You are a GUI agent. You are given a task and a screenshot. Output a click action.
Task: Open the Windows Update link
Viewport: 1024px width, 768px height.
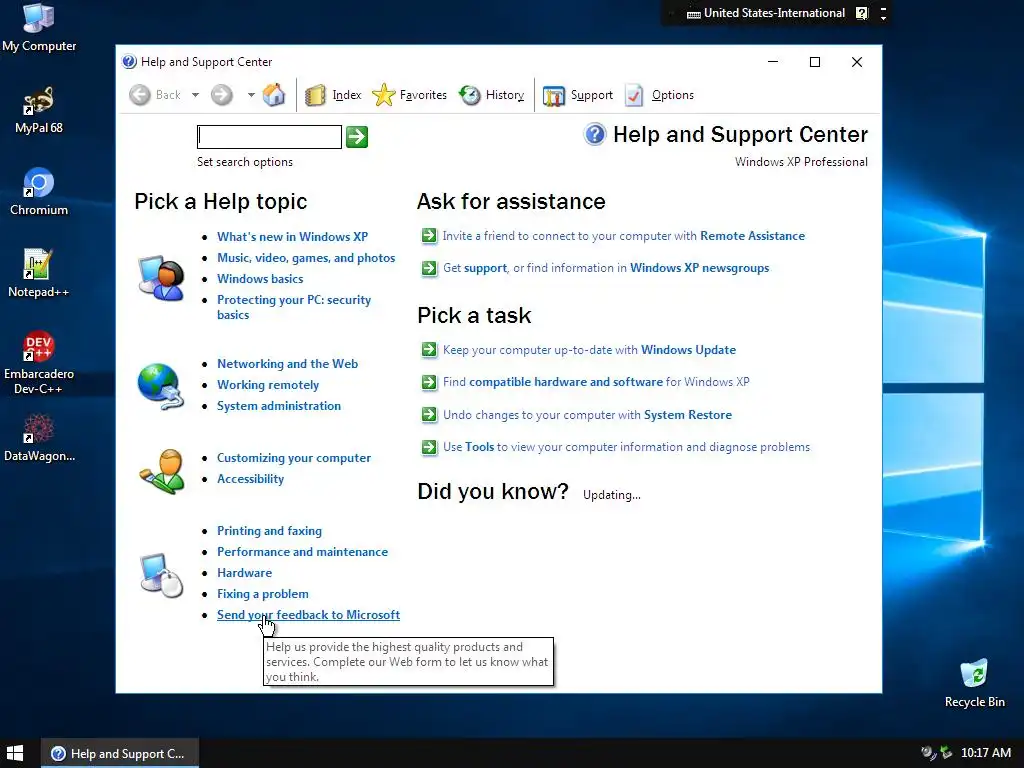688,350
